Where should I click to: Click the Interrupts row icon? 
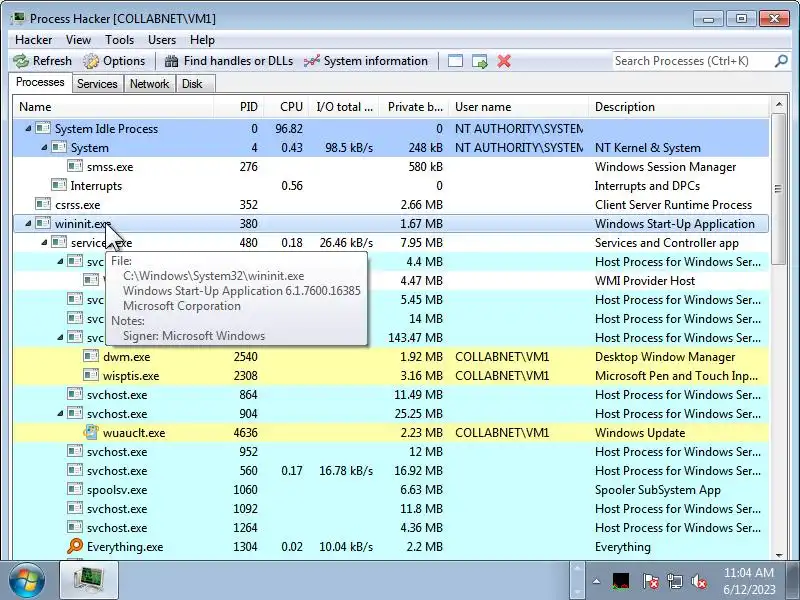pos(59,185)
